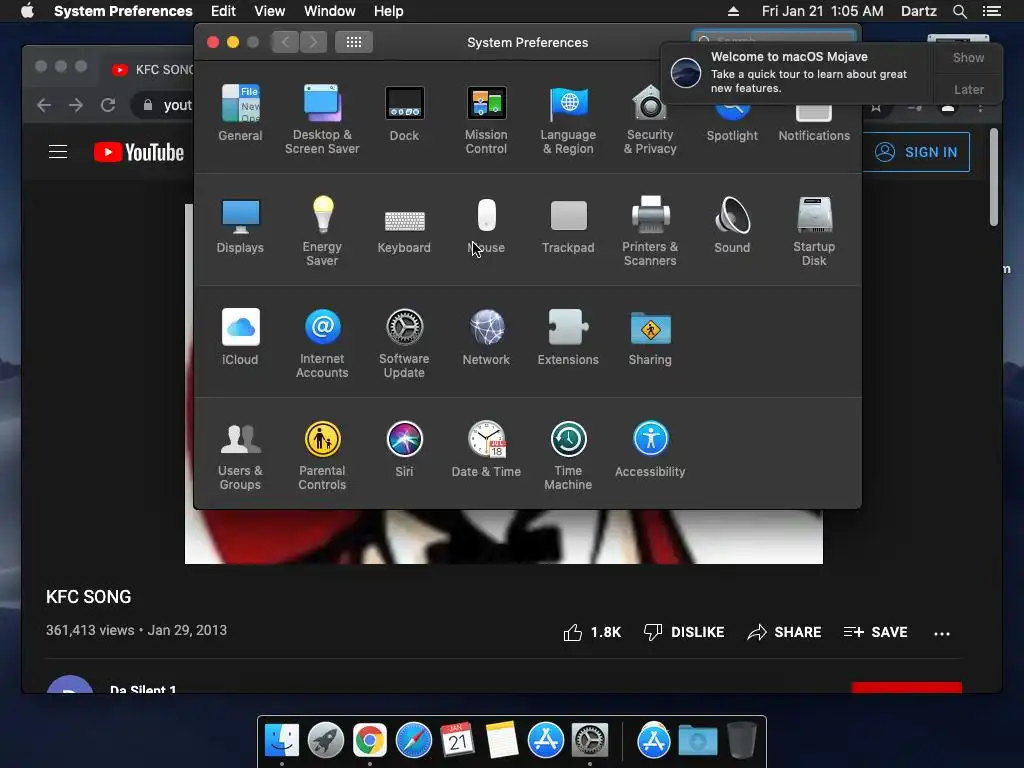Click the back arrow in System Preferences
The width and height of the screenshot is (1024, 768).
pyautogui.click(x=285, y=42)
